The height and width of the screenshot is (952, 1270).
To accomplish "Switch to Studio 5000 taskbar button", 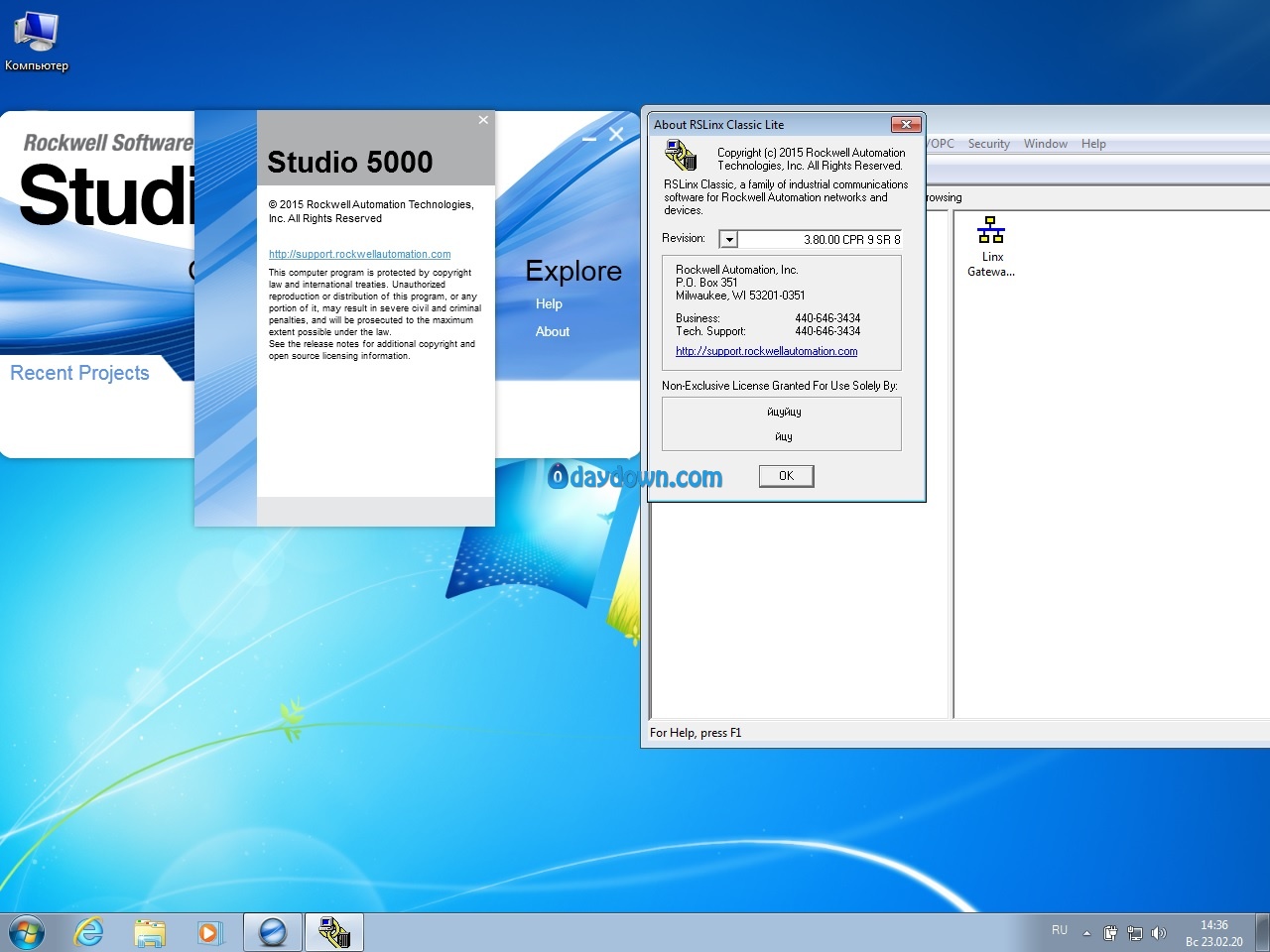I will [273, 933].
